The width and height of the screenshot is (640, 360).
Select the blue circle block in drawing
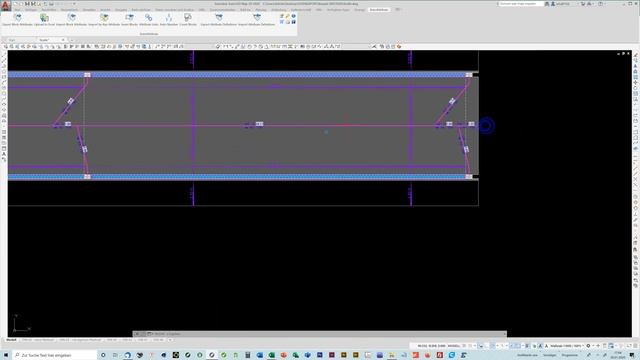pos(486,126)
